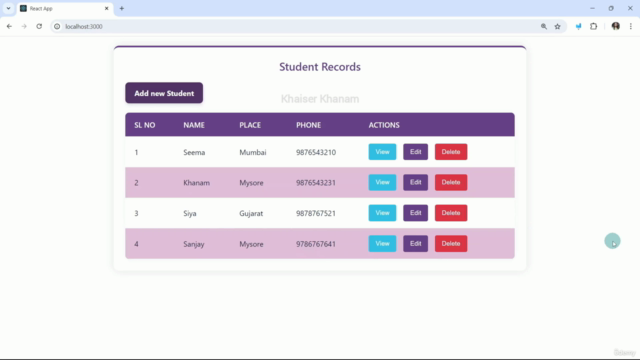Click the ACTIONS column header
This screenshot has width=640, height=360.
tap(384, 125)
